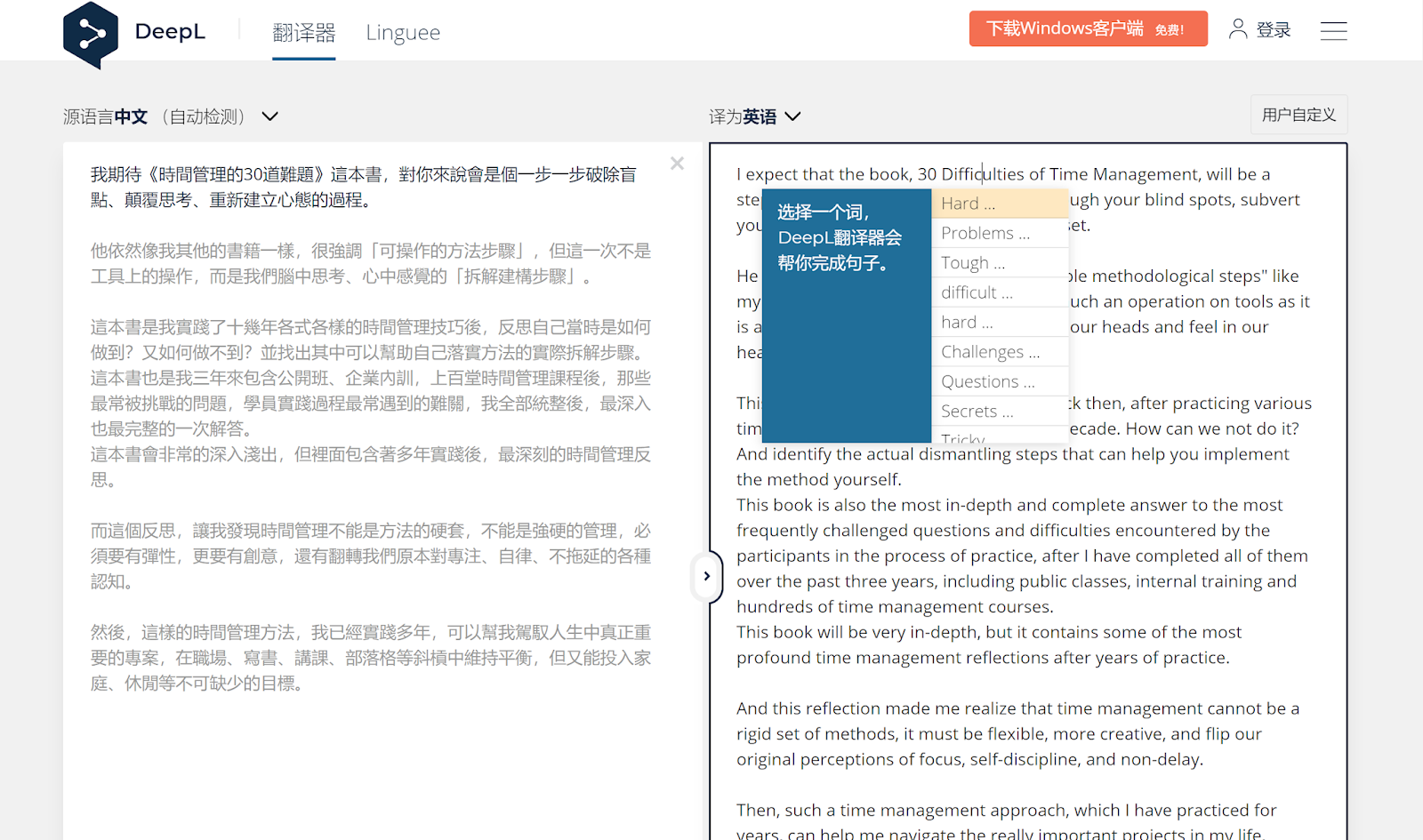1423x840 pixels.
Task: Click inside the Chinese source text area
Action: [x=356, y=400]
